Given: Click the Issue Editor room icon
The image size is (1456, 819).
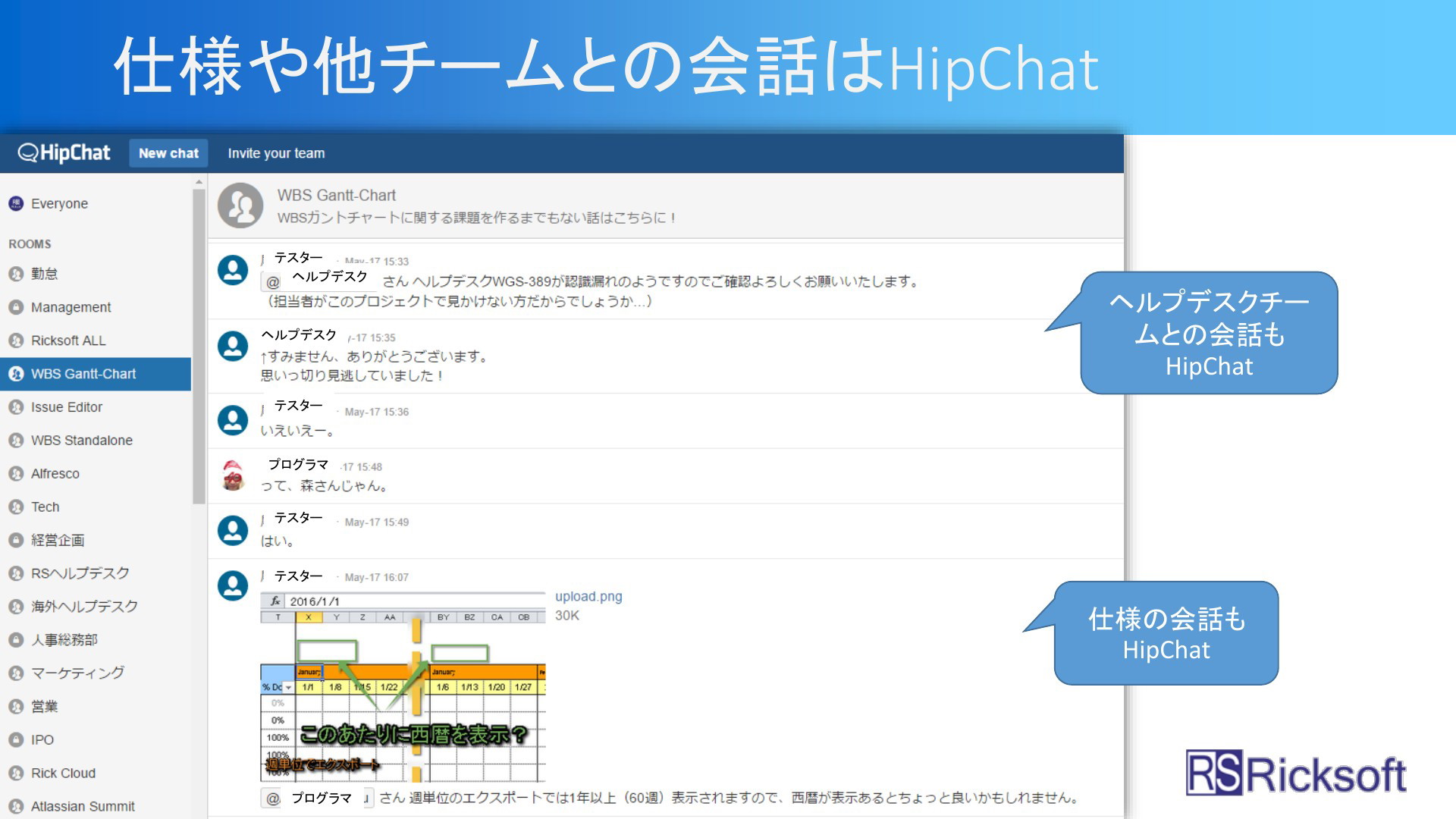Looking at the screenshot, I should 16,407.
